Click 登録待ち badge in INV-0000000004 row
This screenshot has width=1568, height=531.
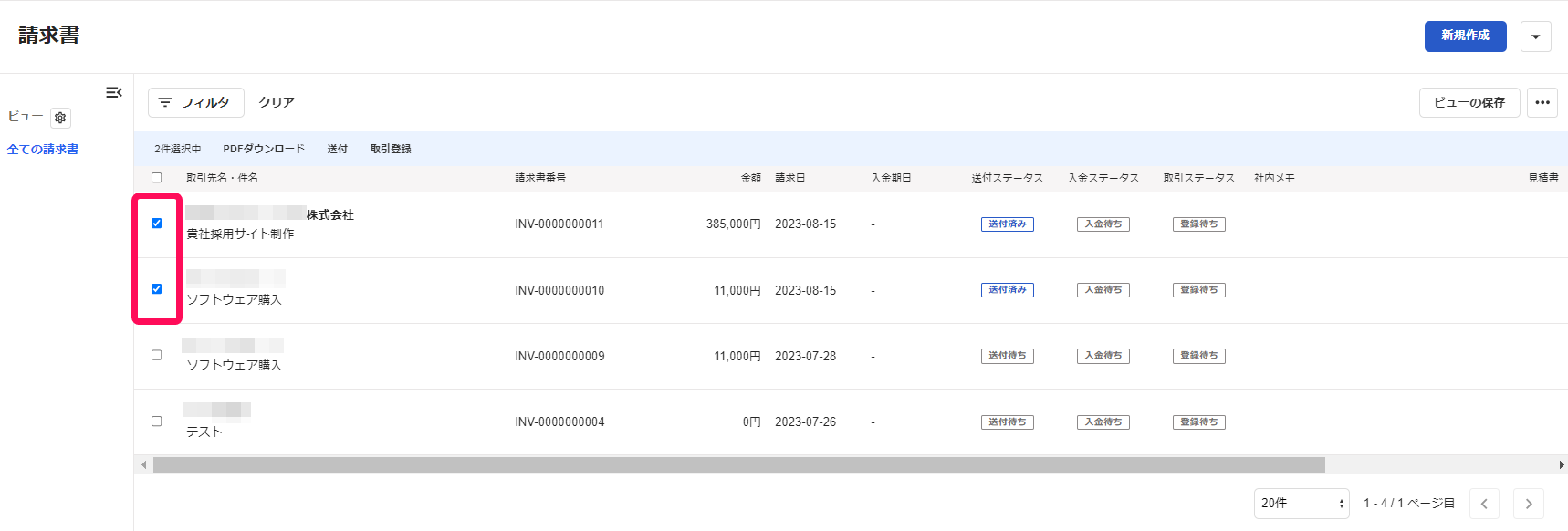coord(1199,422)
